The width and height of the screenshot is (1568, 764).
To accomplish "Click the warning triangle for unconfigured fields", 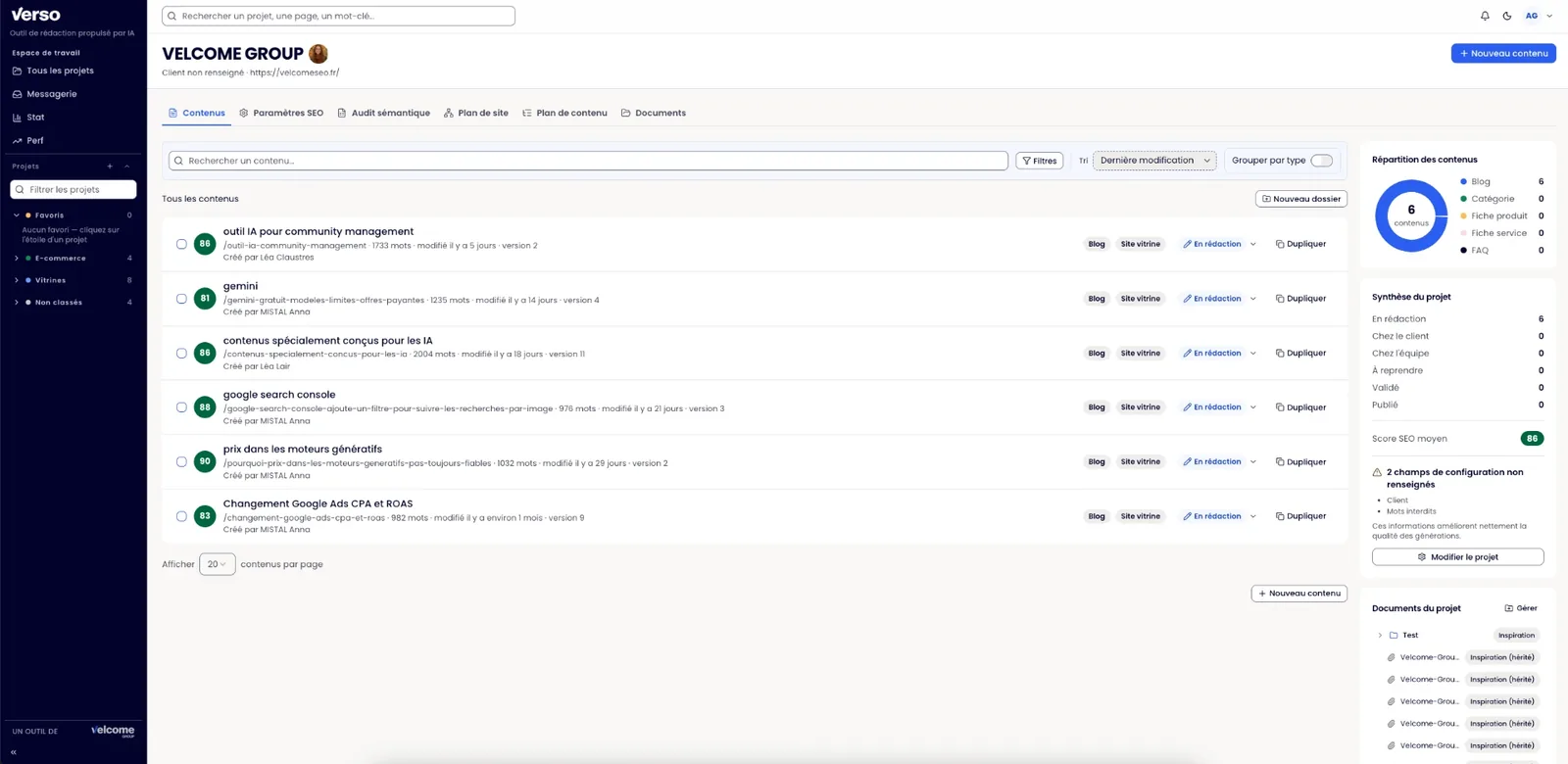I will tap(1377, 472).
